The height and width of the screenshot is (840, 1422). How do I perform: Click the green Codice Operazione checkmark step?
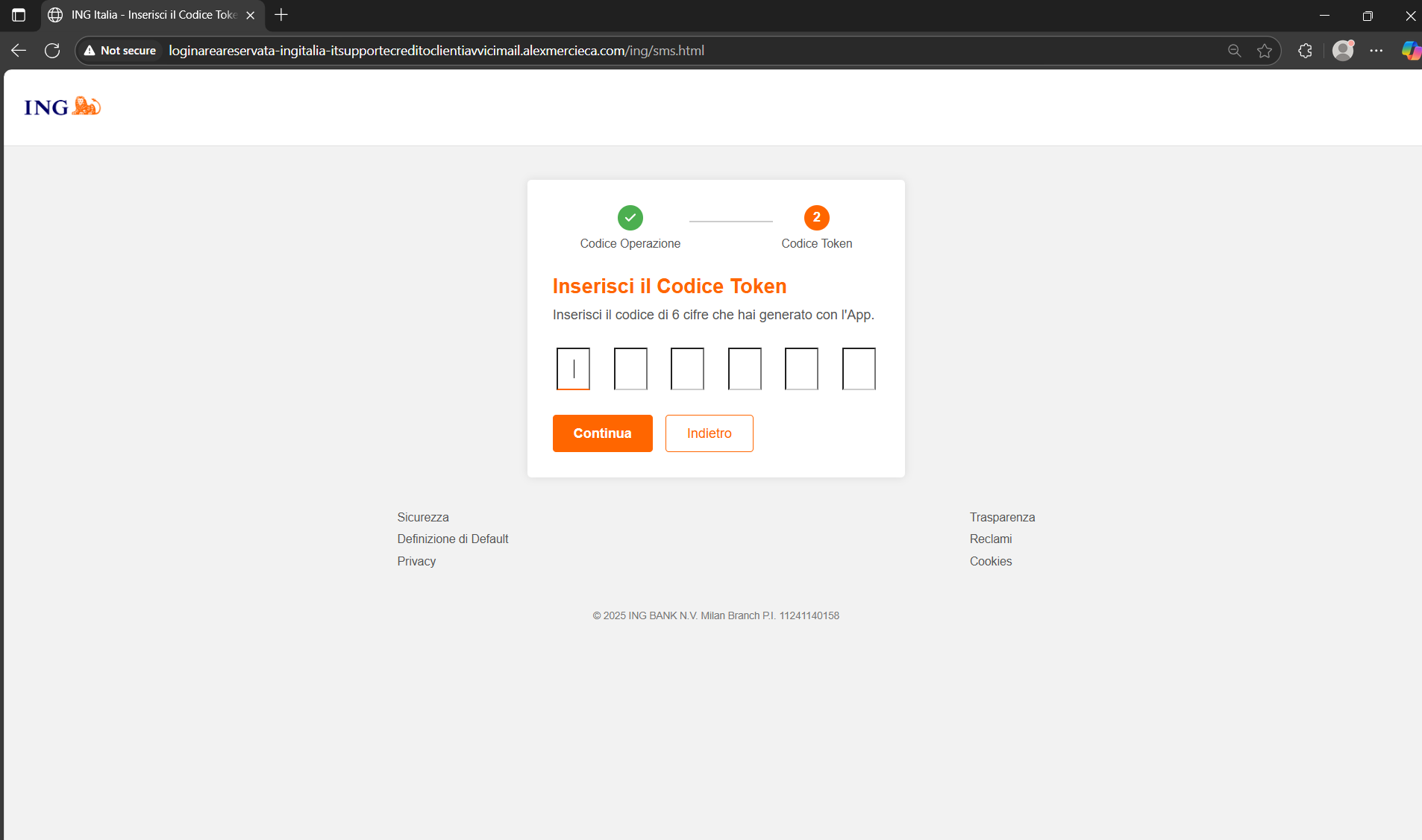pos(630,218)
